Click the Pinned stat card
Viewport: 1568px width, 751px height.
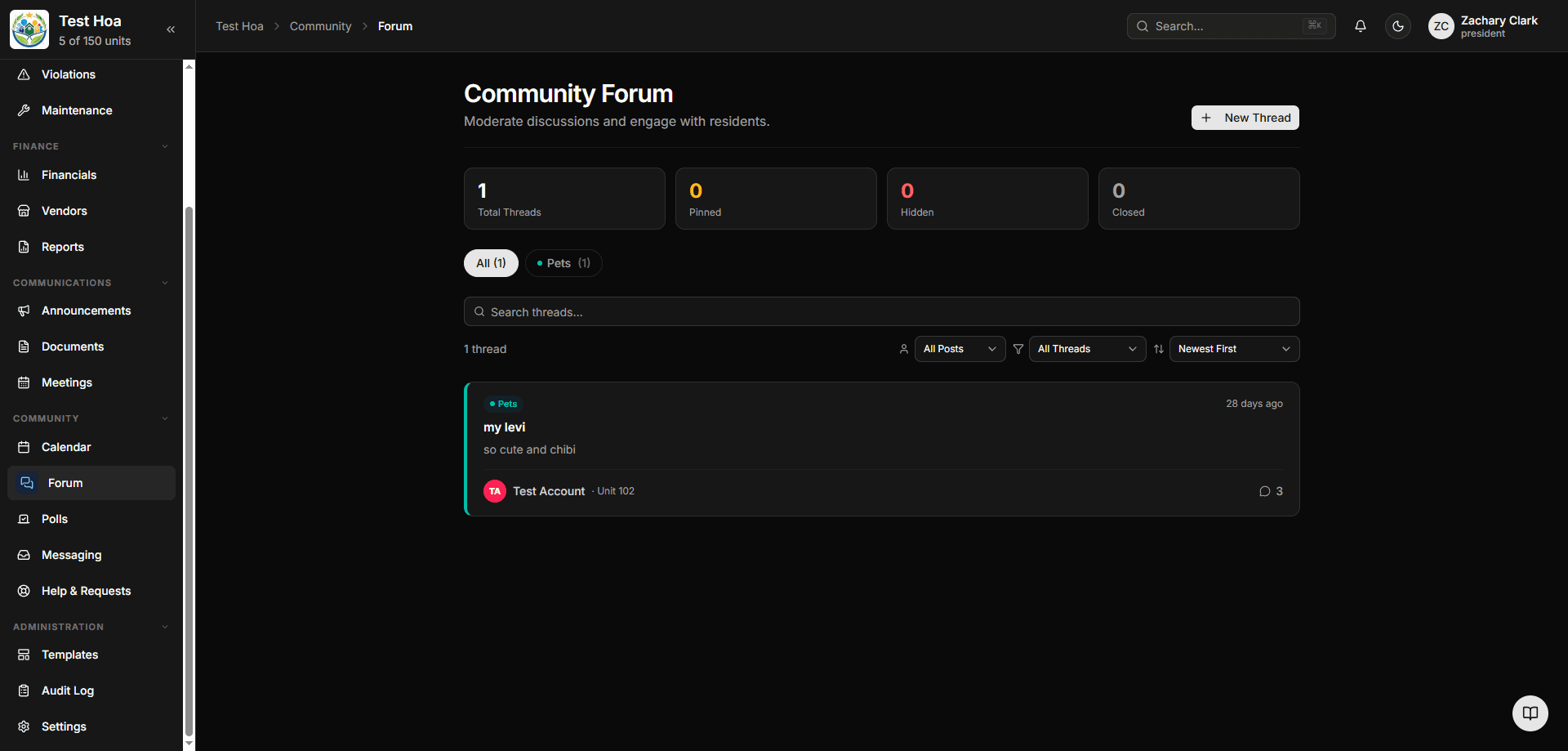coord(776,199)
